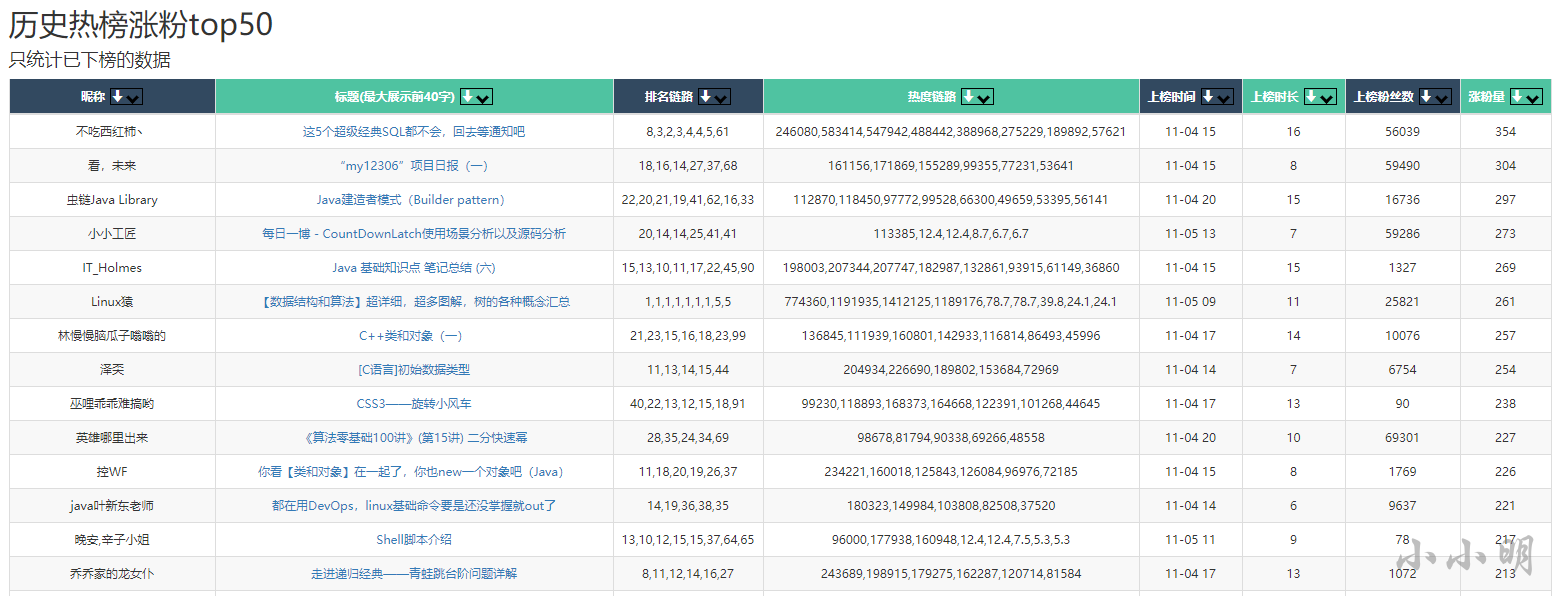Click the fans count cell 59490
This screenshot has height=596, width=1554.
point(1403,166)
